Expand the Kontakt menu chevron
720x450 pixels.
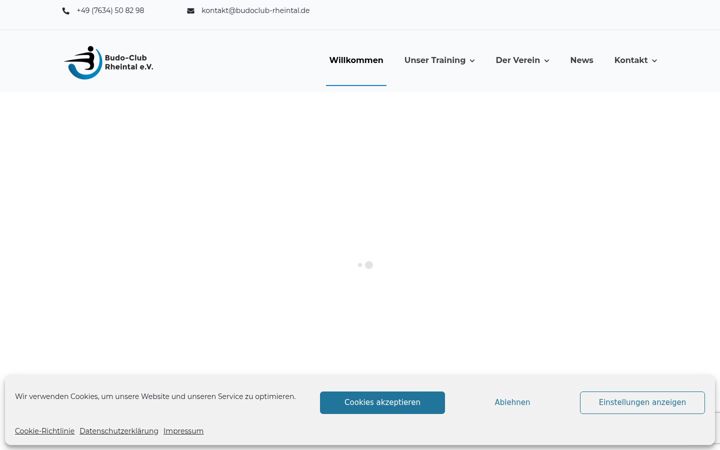[x=654, y=61]
